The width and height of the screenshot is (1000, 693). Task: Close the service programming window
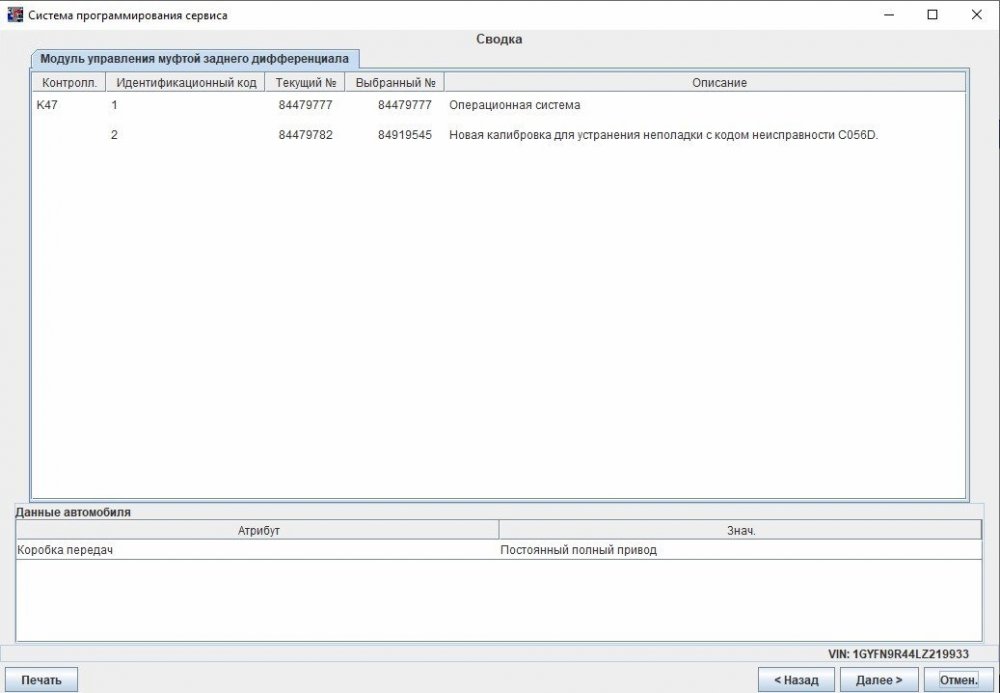(x=977, y=15)
